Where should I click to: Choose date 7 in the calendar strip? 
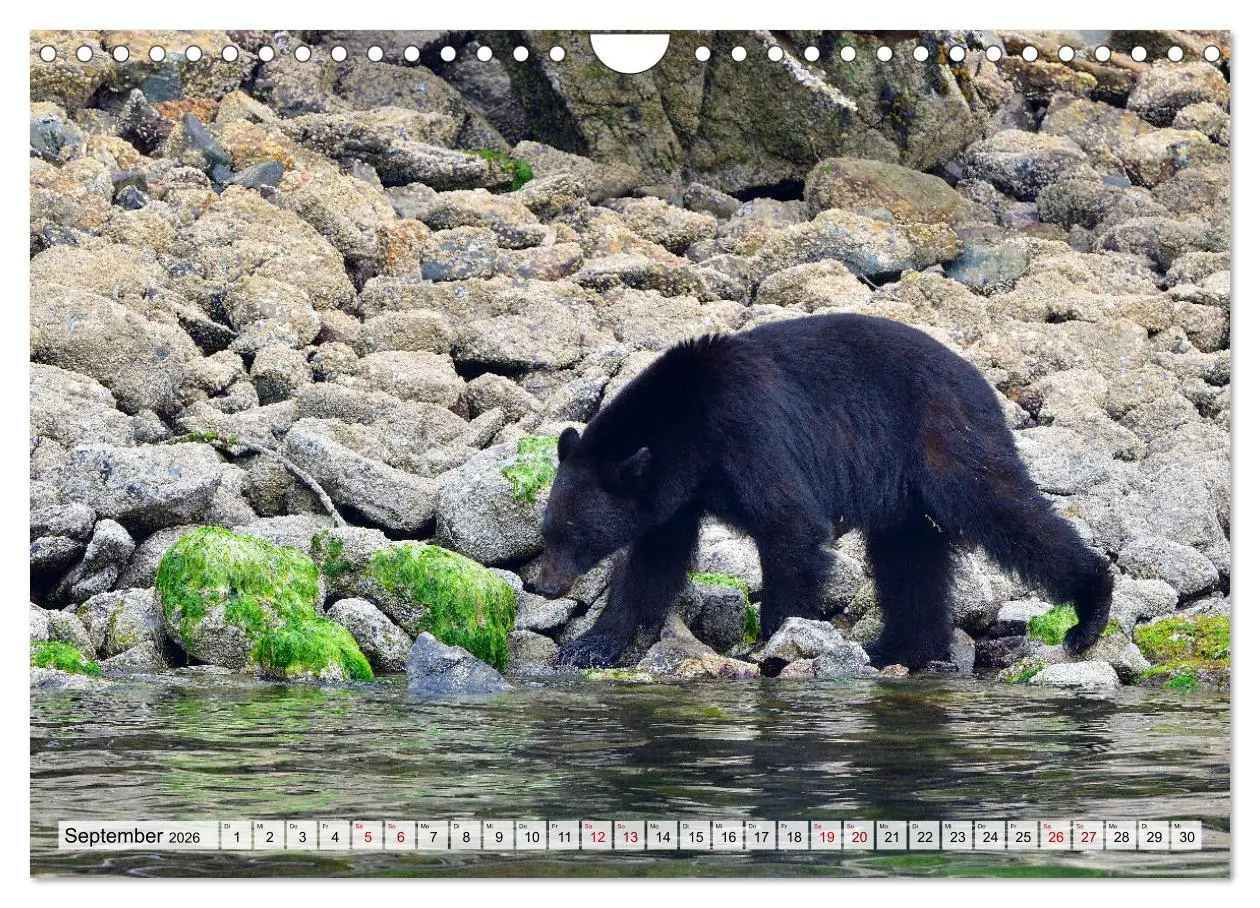click(432, 836)
